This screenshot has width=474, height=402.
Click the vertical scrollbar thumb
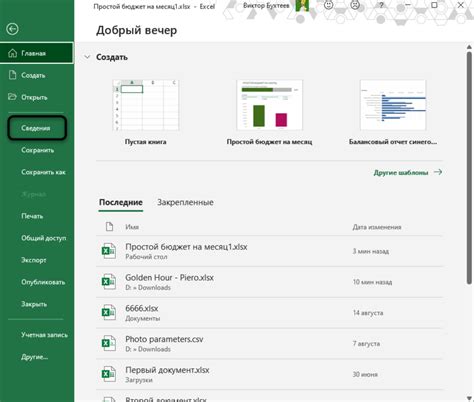469,168
